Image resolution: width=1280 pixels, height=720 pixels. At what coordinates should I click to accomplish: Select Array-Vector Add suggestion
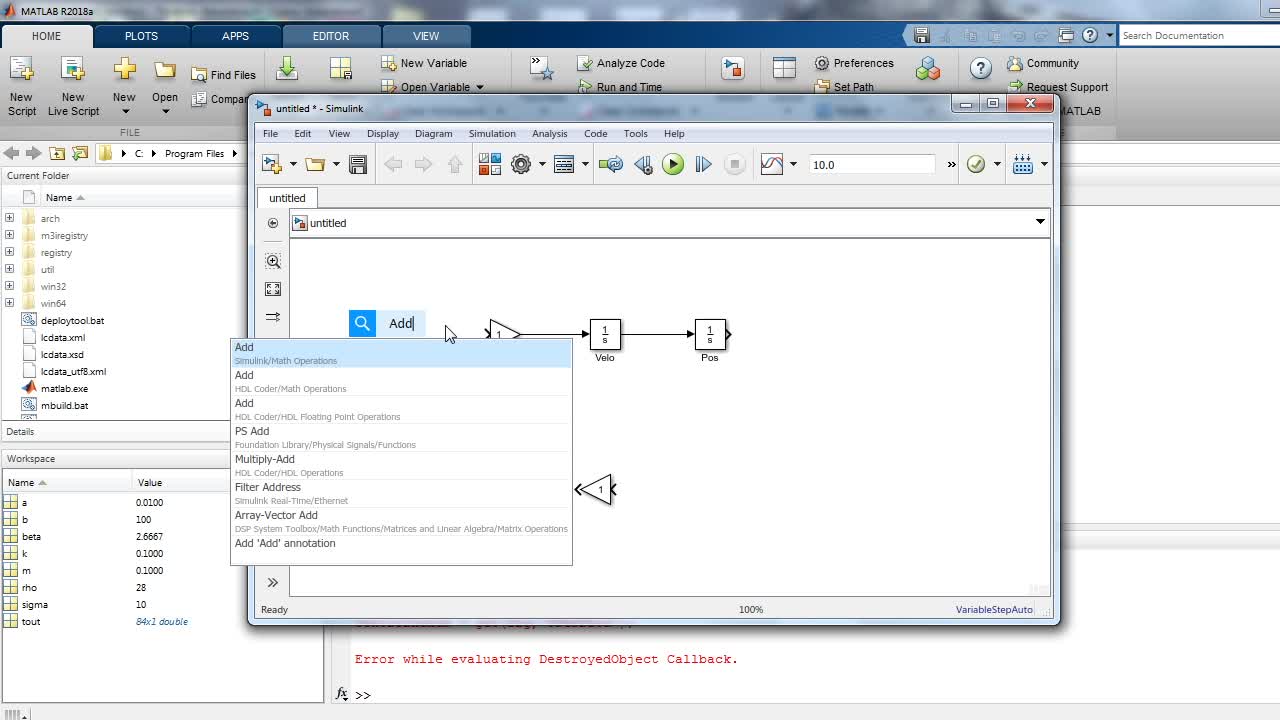[x=401, y=521]
